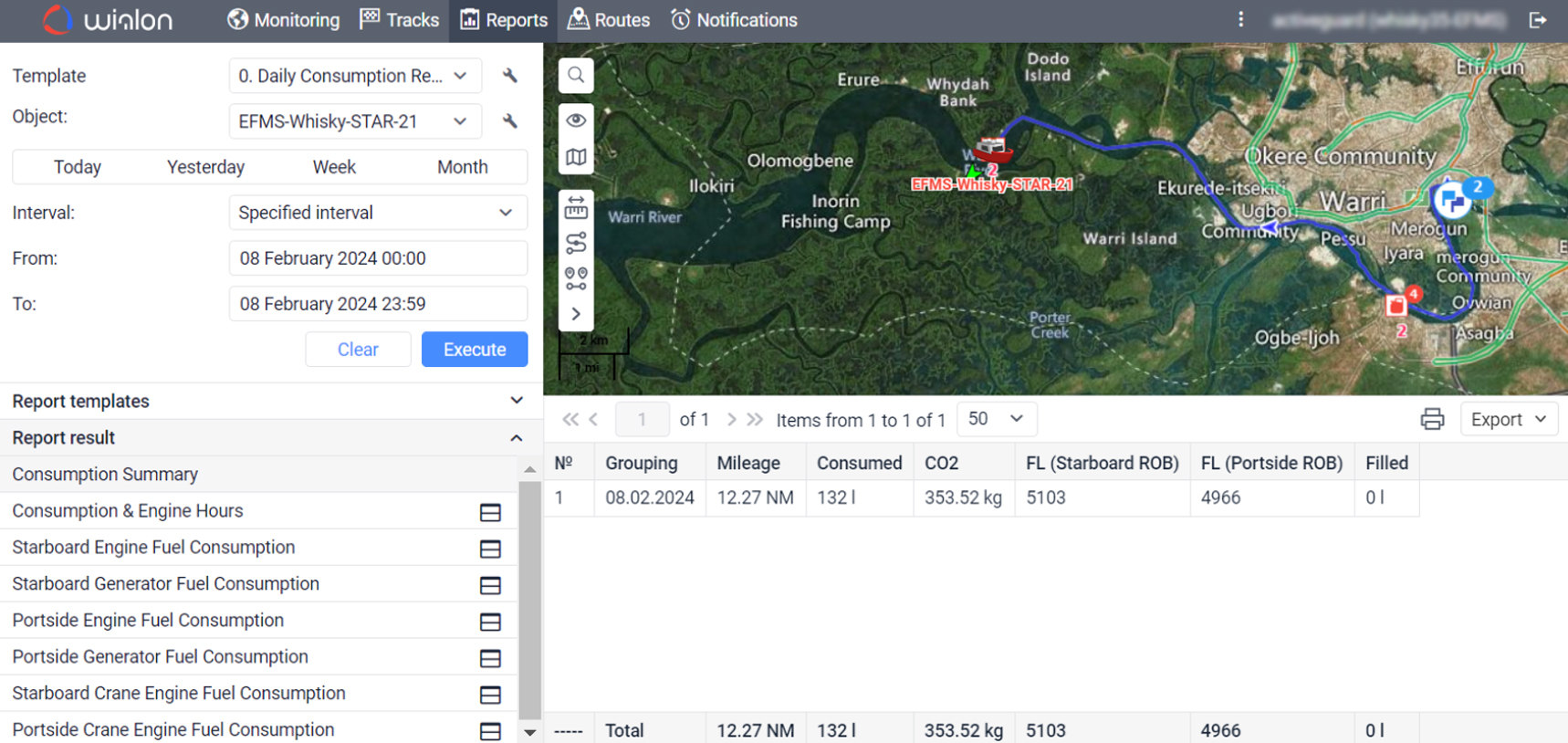Edit the template with wrench icon

[510, 76]
